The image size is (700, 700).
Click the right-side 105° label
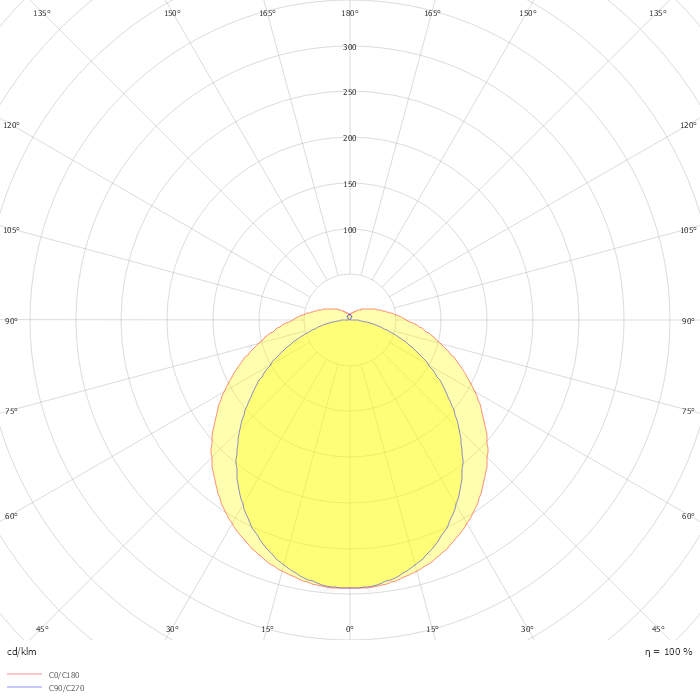tap(688, 230)
